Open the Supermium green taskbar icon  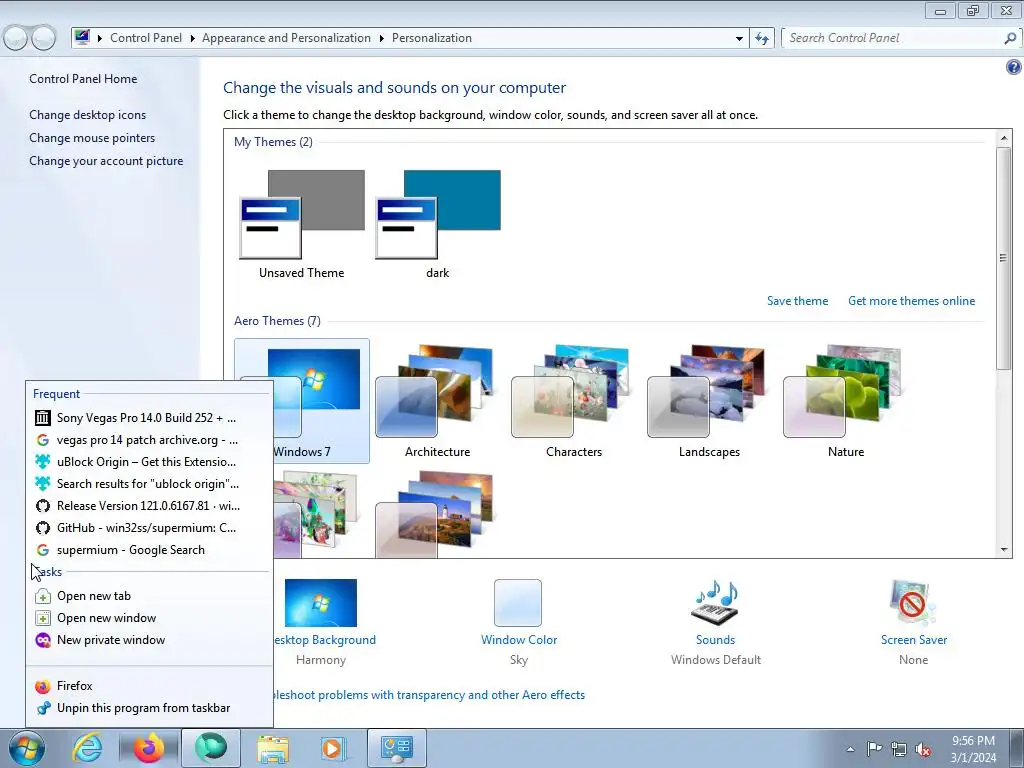(210, 748)
